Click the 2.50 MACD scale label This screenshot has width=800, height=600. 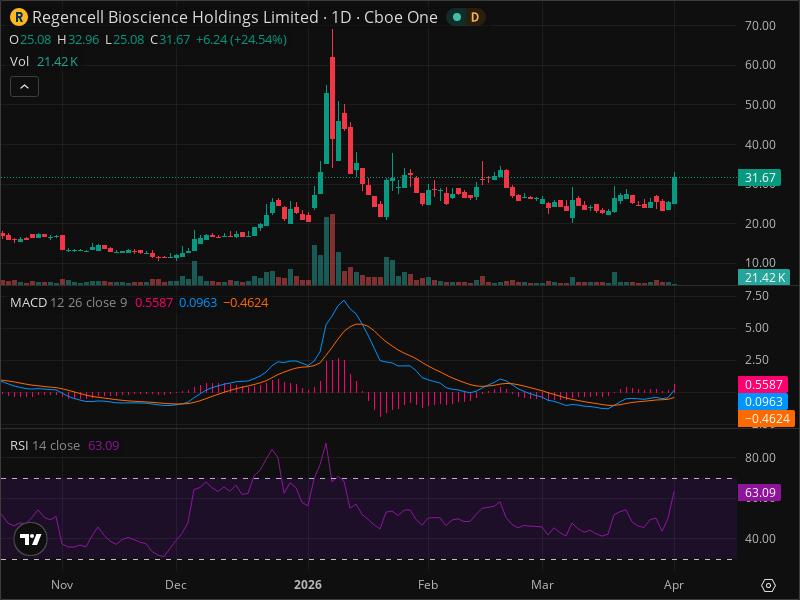pos(757,360)
